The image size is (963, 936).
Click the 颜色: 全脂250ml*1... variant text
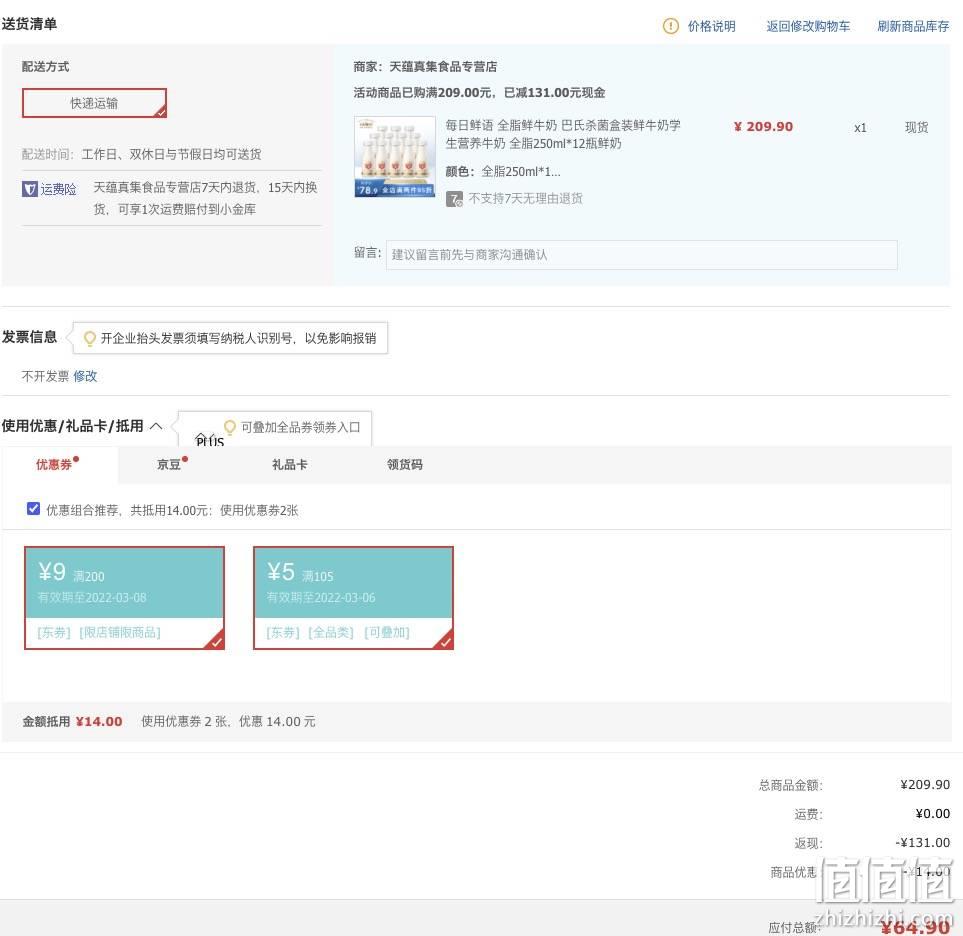[x=503, y=171]
